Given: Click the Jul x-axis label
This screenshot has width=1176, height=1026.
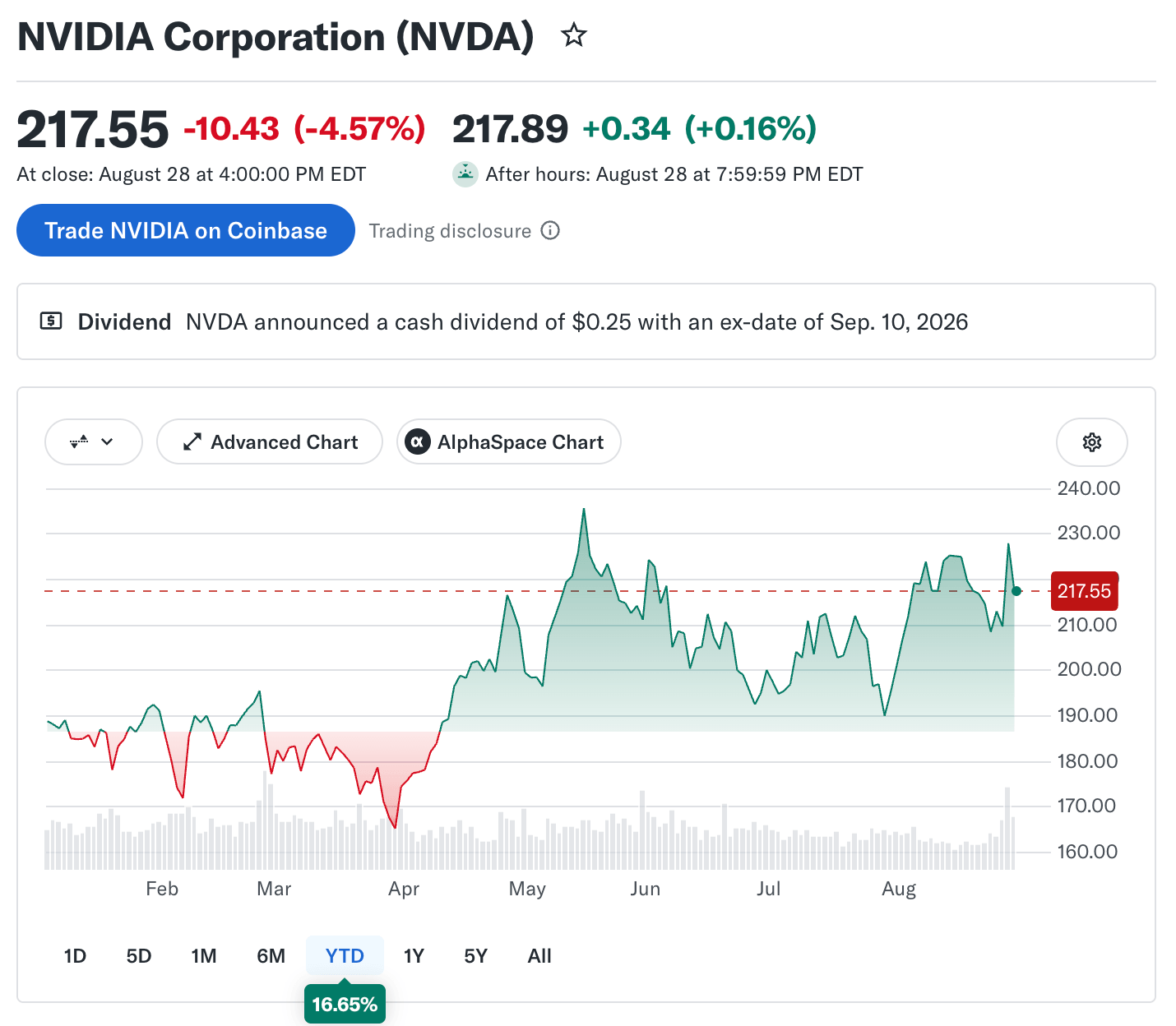Looking at the screenshot, I should click(769, 889).
